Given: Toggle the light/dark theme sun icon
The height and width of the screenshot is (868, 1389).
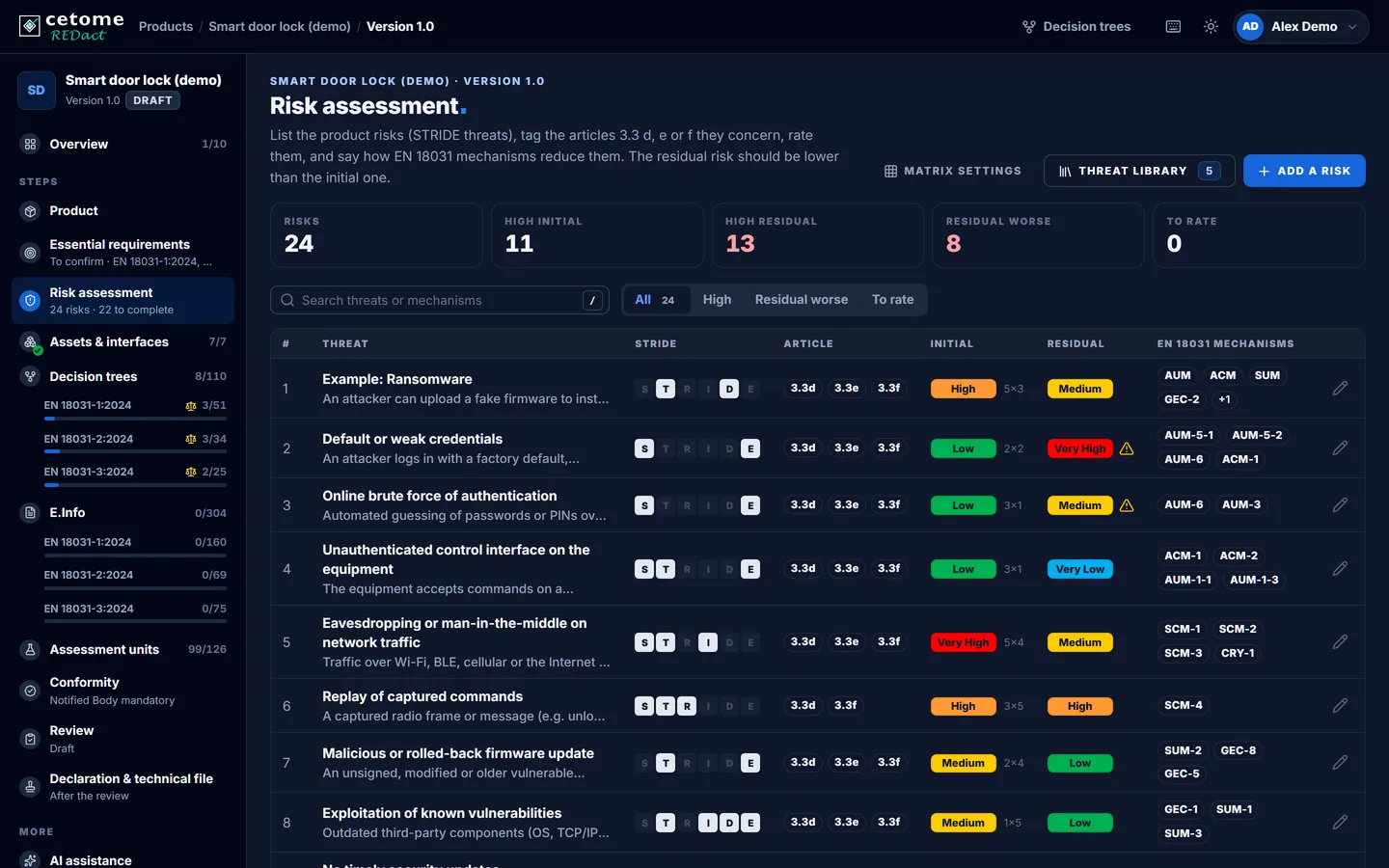Looking at the screenshot, I should [x=1211, y=27].
